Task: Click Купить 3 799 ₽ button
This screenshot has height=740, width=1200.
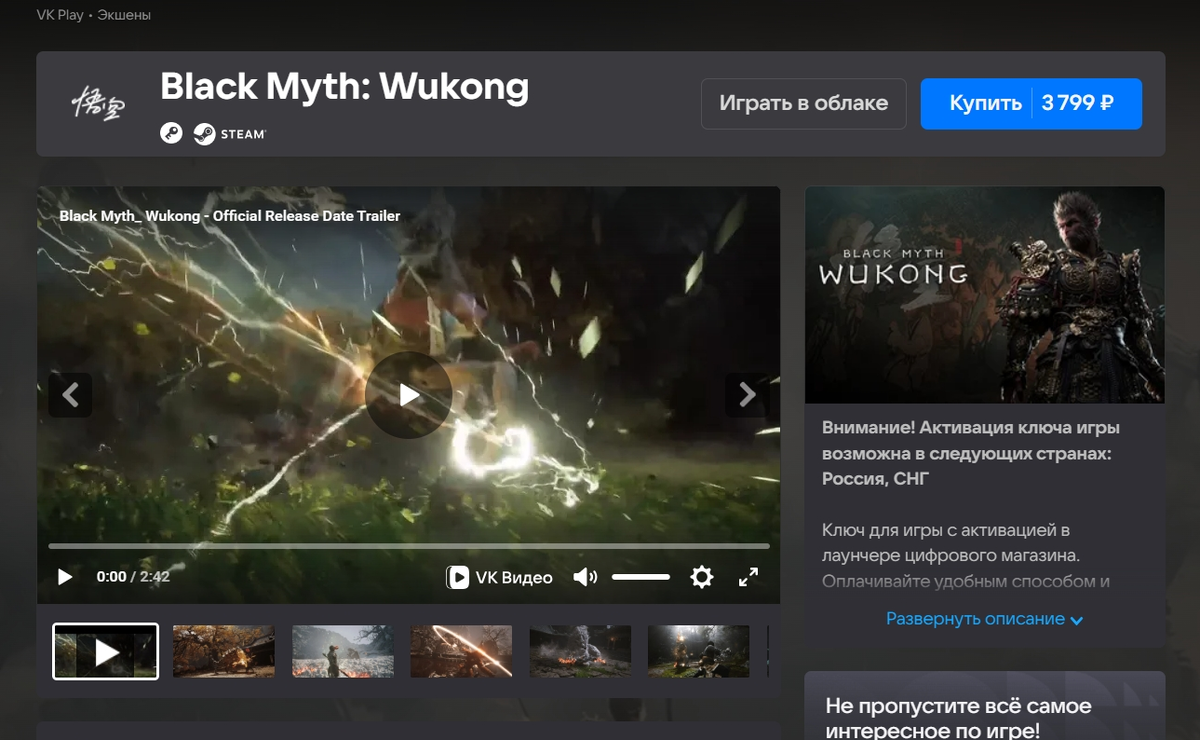Action: click(1031, 104)
